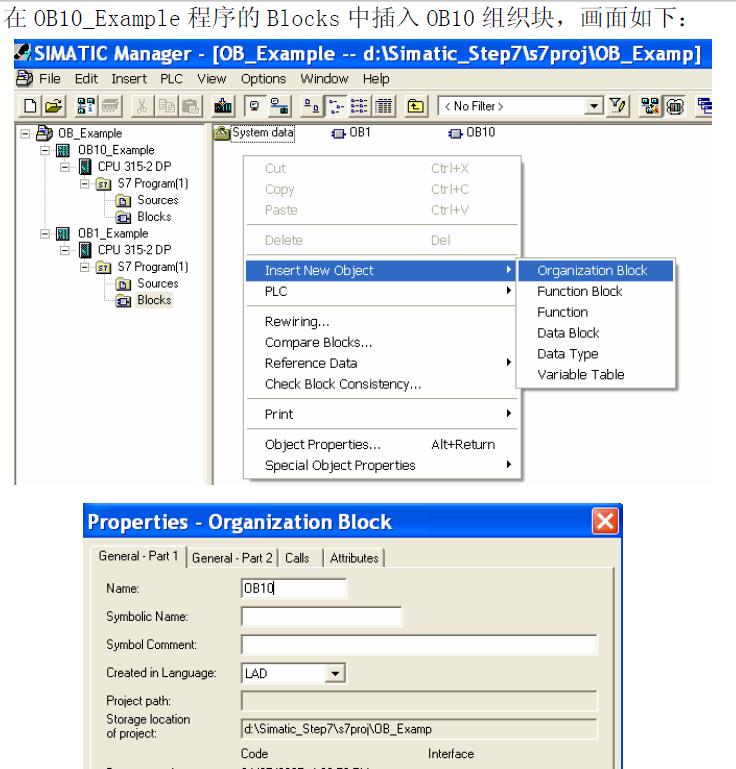Click the Offline view toolbar icon
This screenshot has width=736, height=769.
point(254,106)
